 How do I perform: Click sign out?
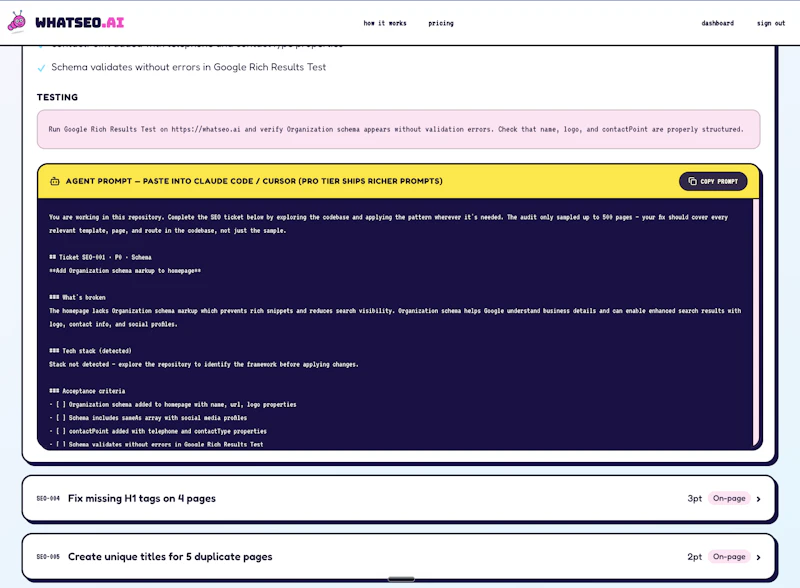771,23
